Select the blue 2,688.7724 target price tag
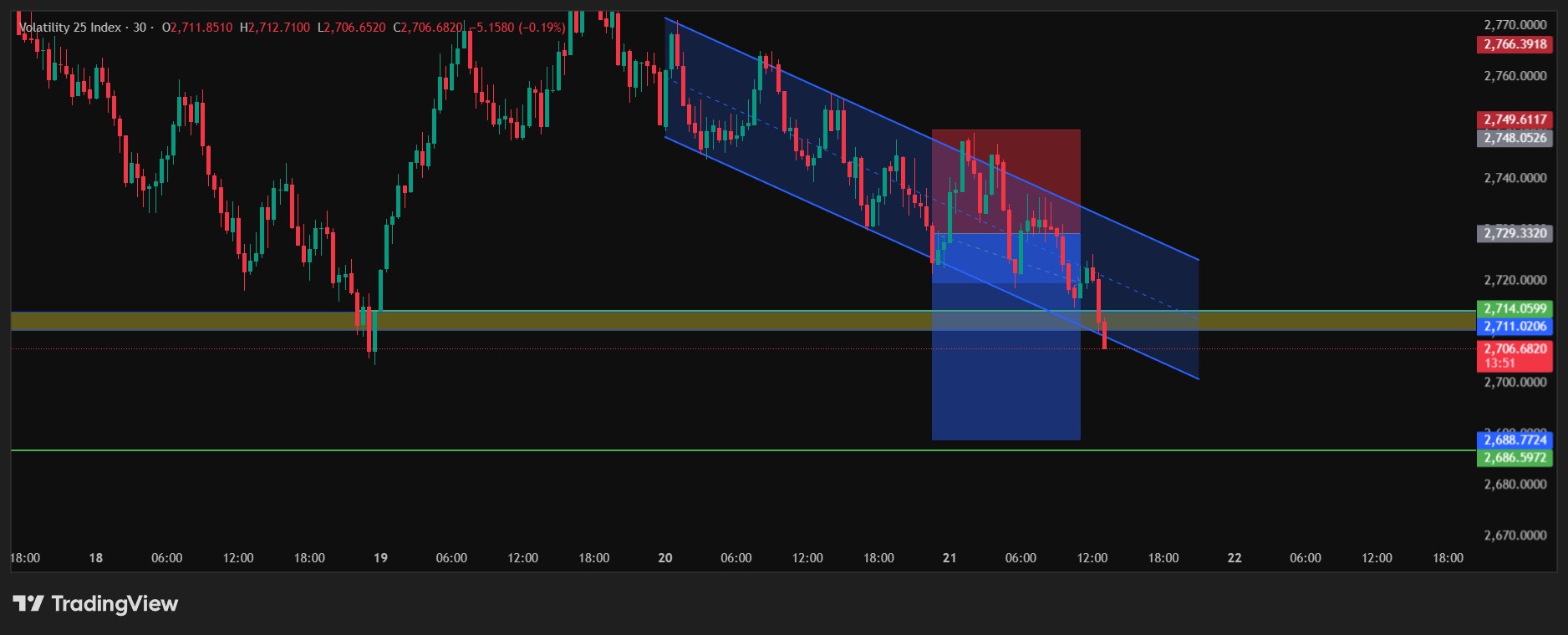The width and height of the screenshot is (1568, 635). [x=1515, y=439]
